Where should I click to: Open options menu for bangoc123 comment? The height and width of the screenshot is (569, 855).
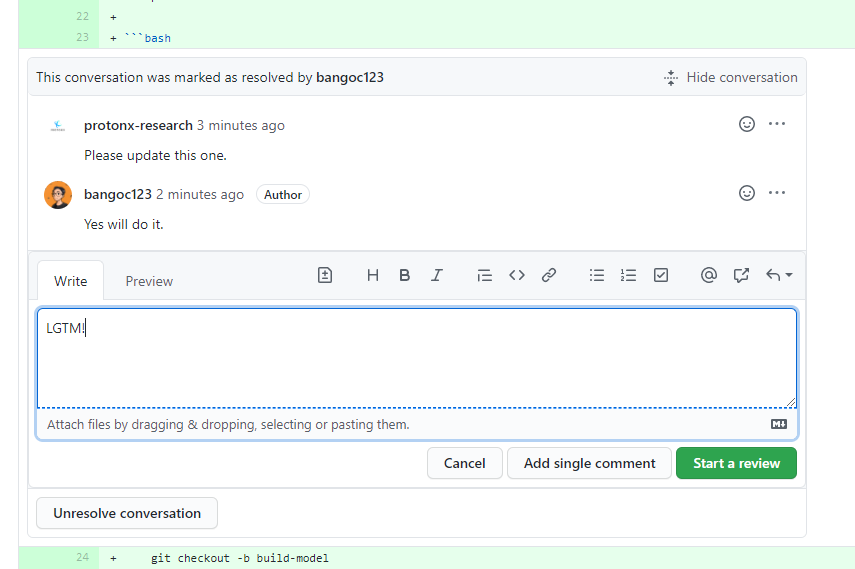tap(776, 193)
